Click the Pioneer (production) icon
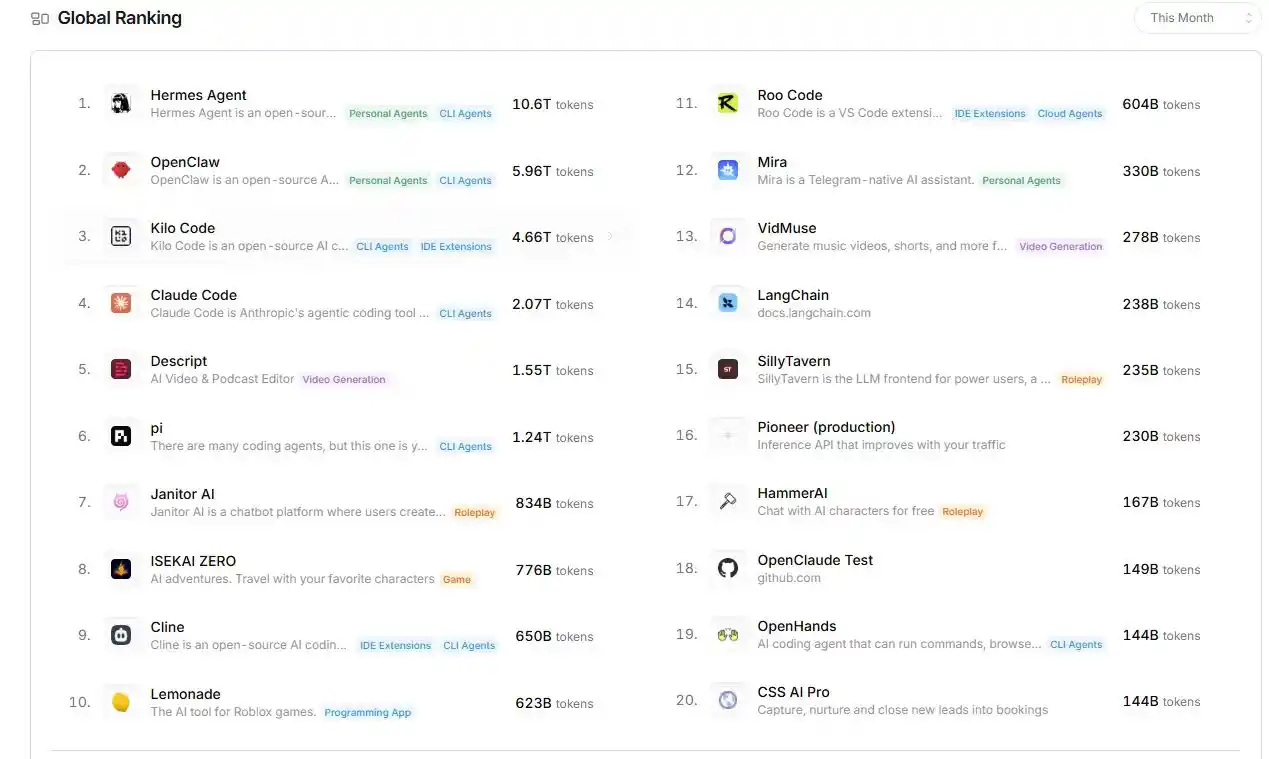This screenshot has width=1269, height=759. pos(728,436)
